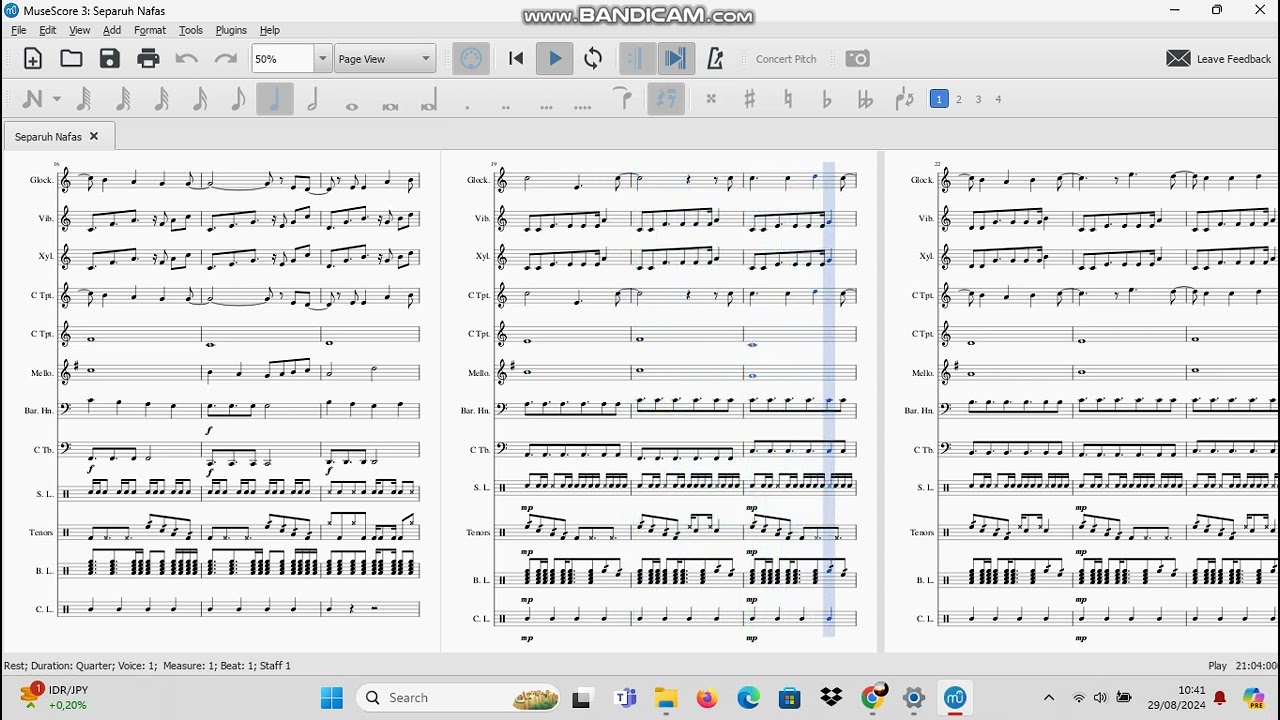Screen dimensions: 1280x720
Task: Open note input mode dropdown arrow
Action: click(57, 99)
